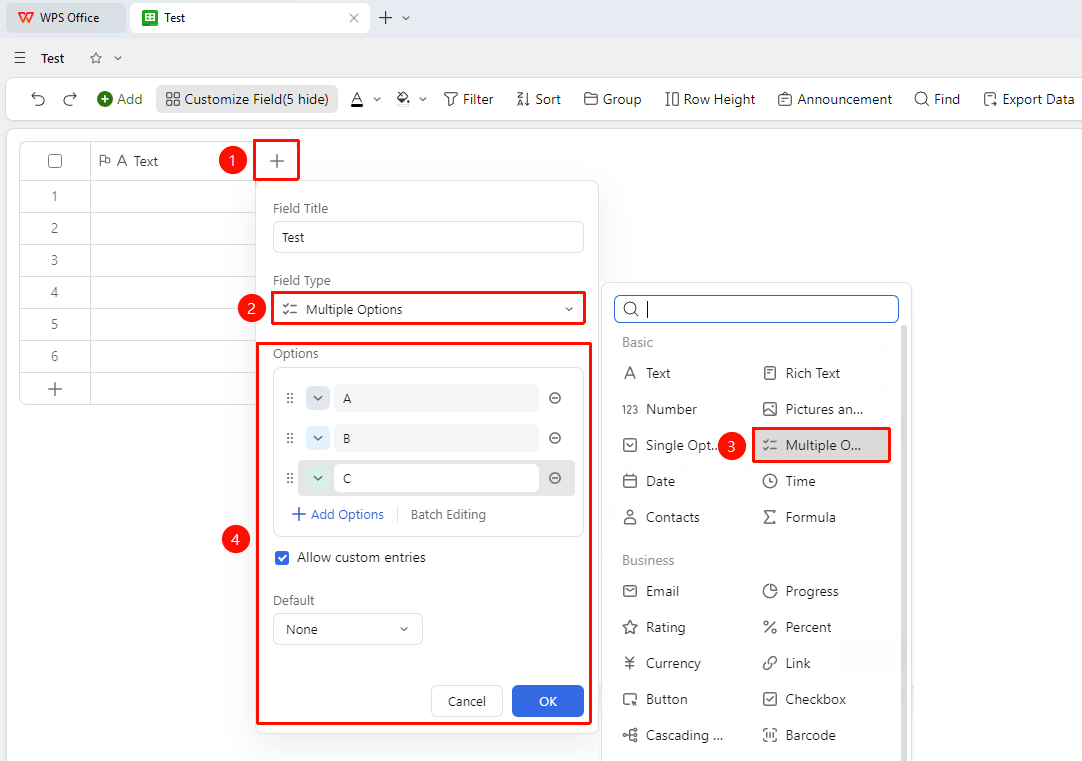Remove option A with minus icon
Viewport: 1082px width, 761px height.
tap(555, 398)
